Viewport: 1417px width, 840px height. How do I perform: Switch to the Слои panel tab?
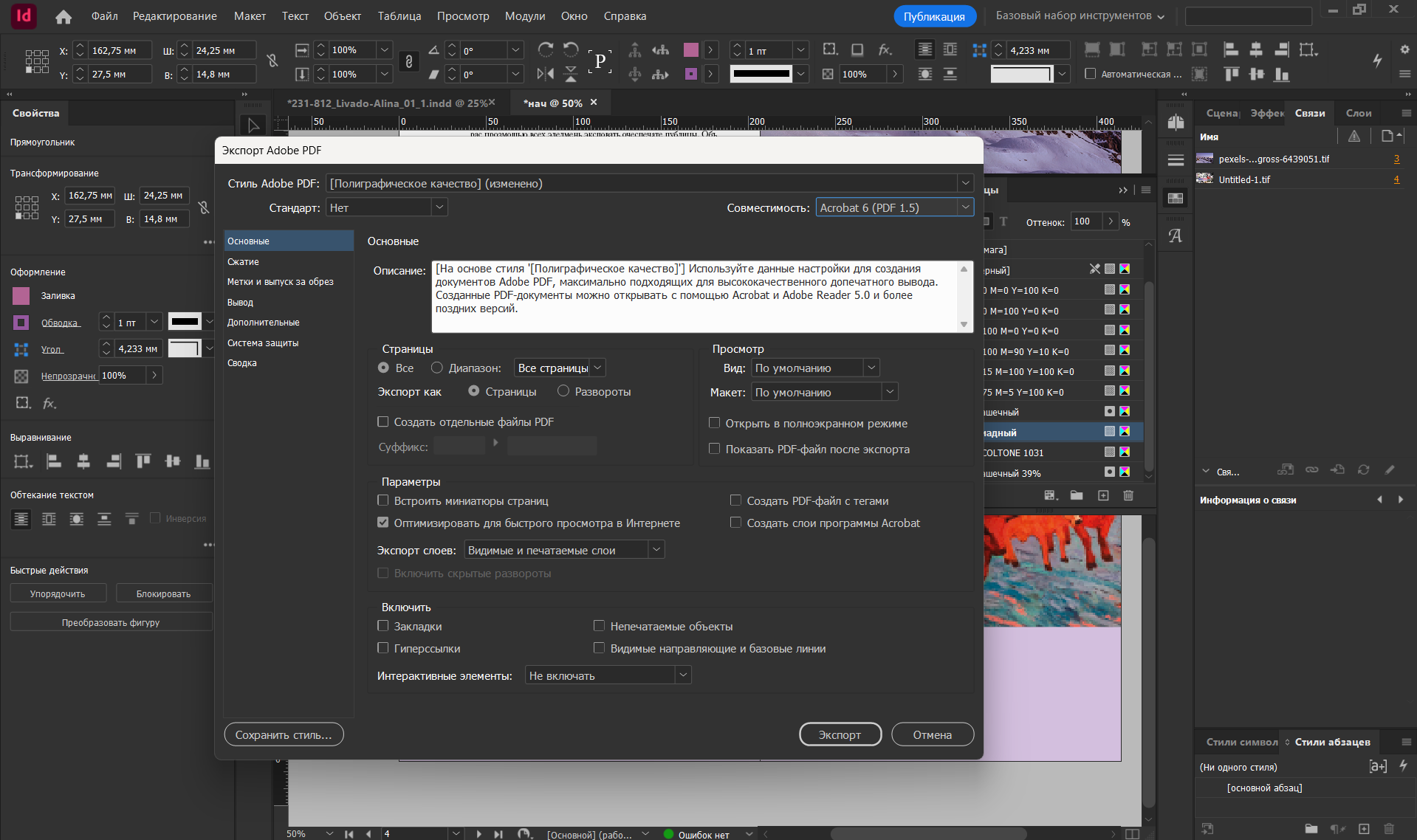coord(1359,113)
